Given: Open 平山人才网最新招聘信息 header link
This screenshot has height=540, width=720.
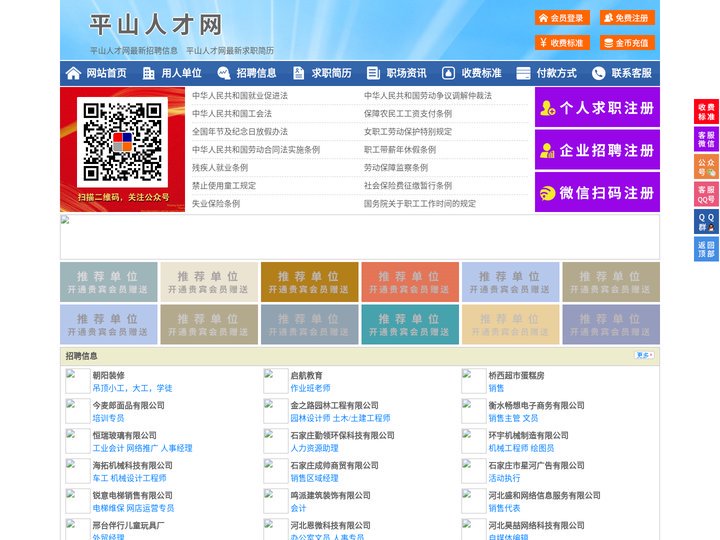Looking at the screenshot, I should coord(134,51).
